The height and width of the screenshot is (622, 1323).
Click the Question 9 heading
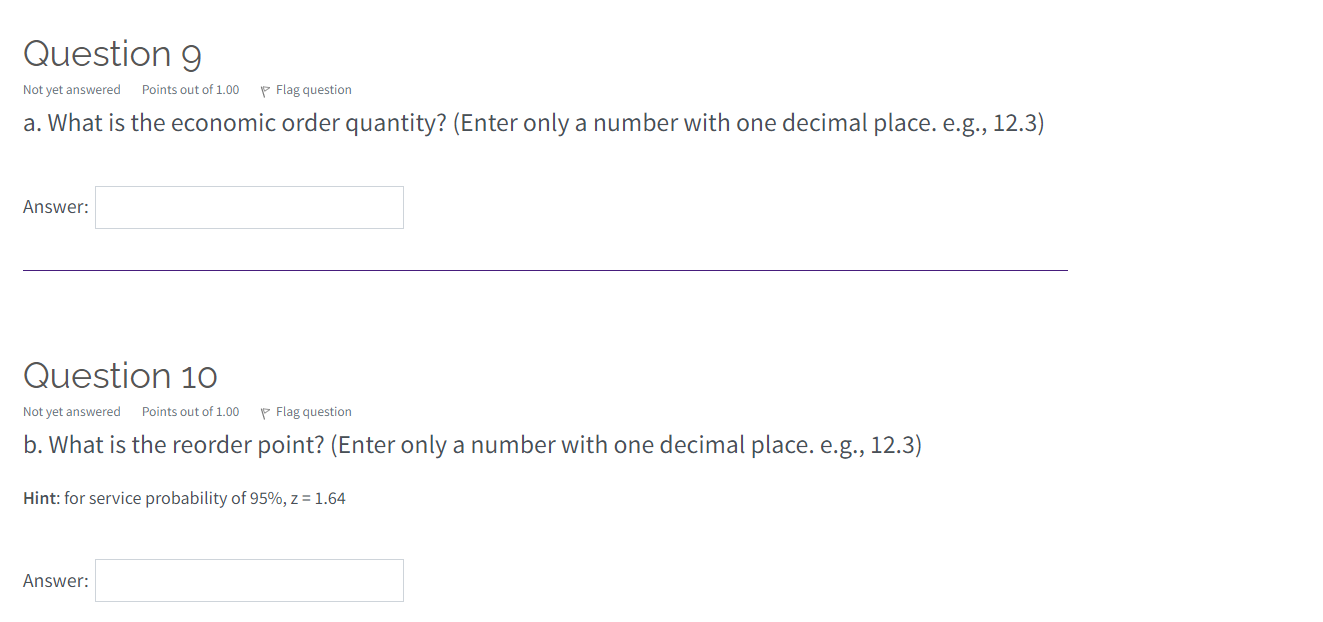[112, 53]
